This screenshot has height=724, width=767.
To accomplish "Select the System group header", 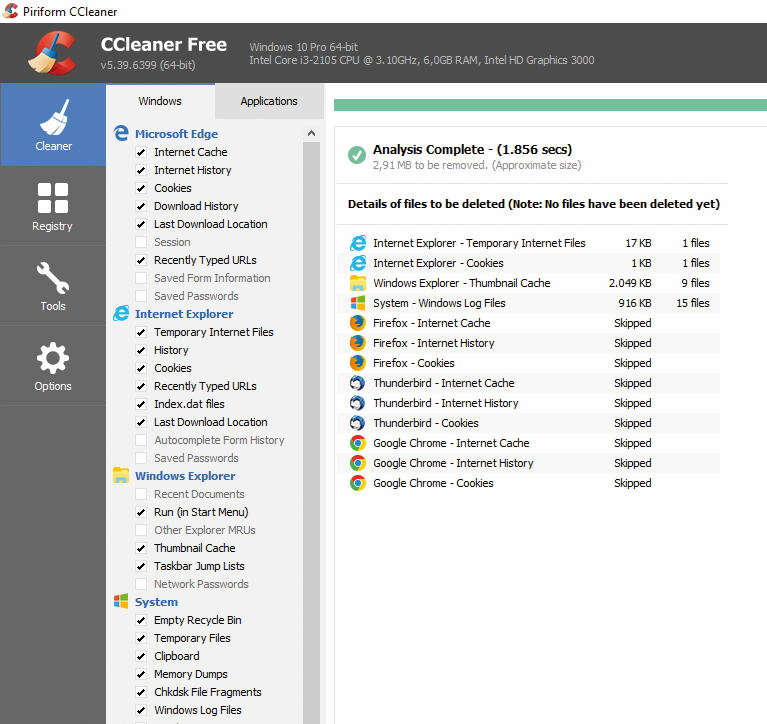I will [157, 602].
